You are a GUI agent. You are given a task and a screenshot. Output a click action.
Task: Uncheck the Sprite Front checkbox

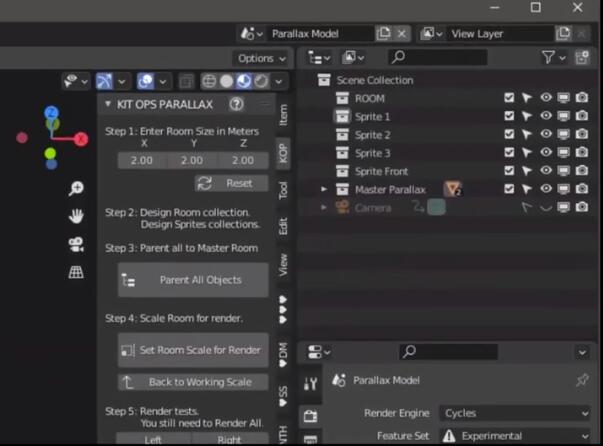509,171
